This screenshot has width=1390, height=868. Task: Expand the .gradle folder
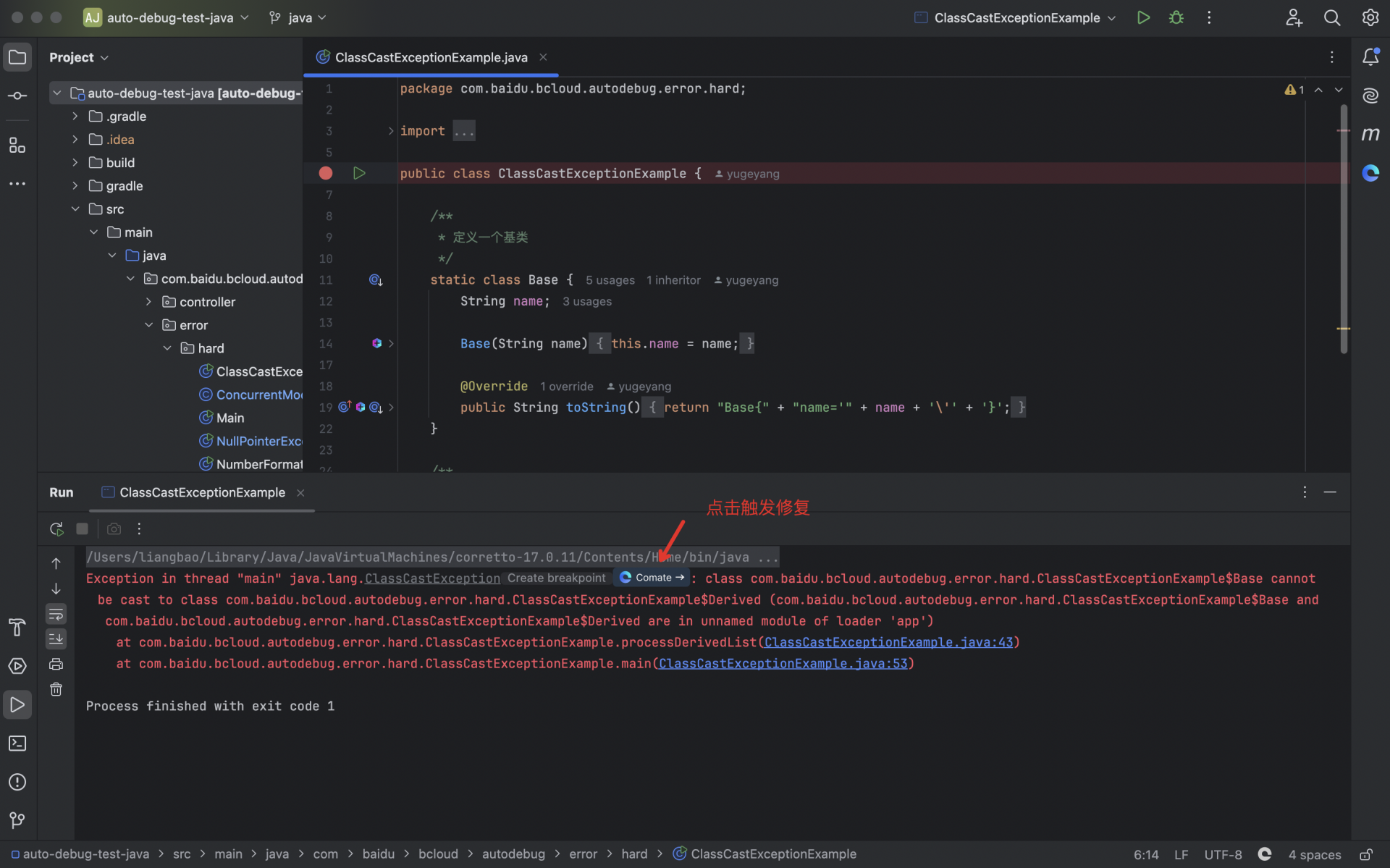75,116
